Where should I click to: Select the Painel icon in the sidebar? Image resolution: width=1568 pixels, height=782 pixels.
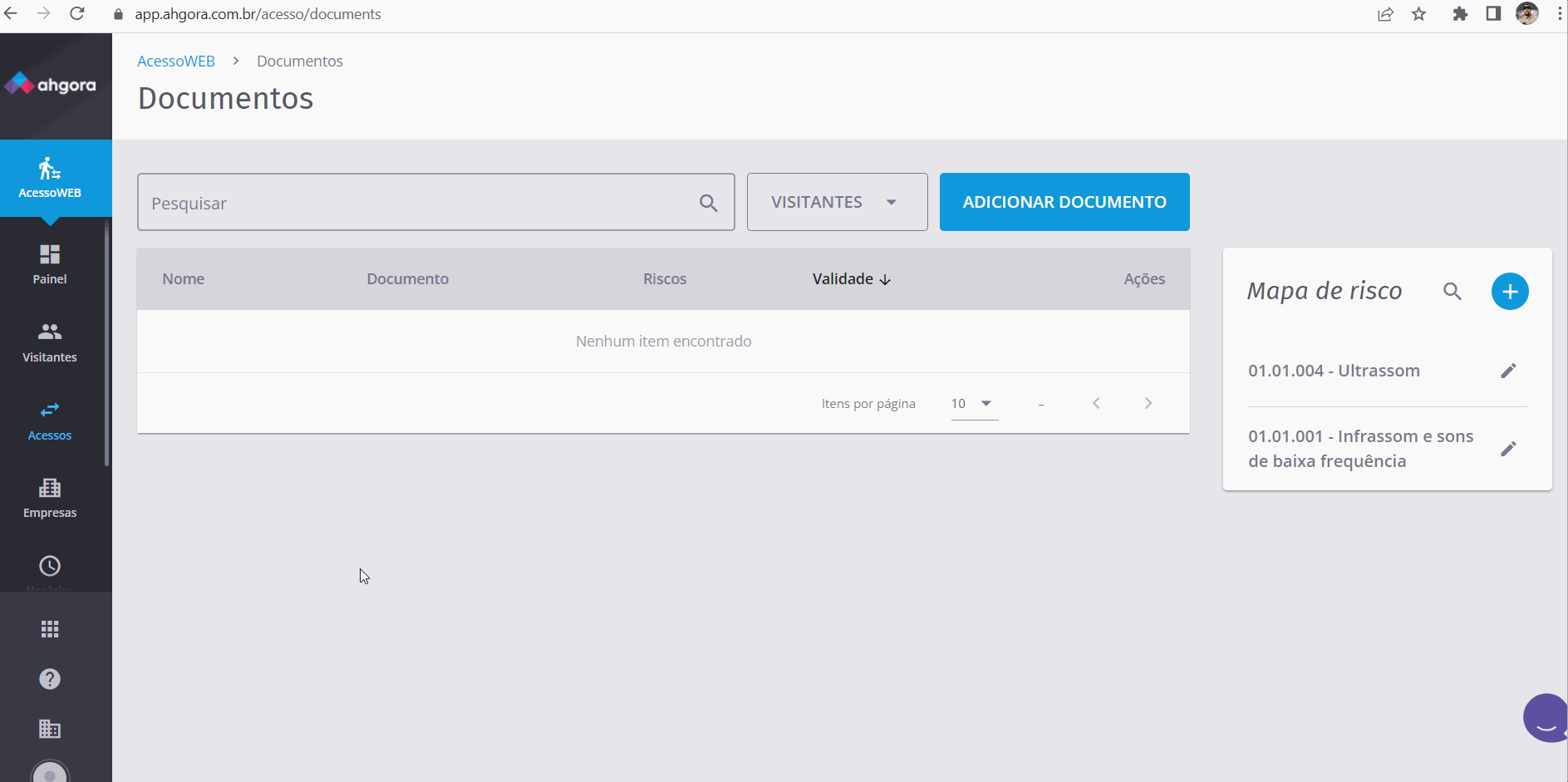coord(49,262)
